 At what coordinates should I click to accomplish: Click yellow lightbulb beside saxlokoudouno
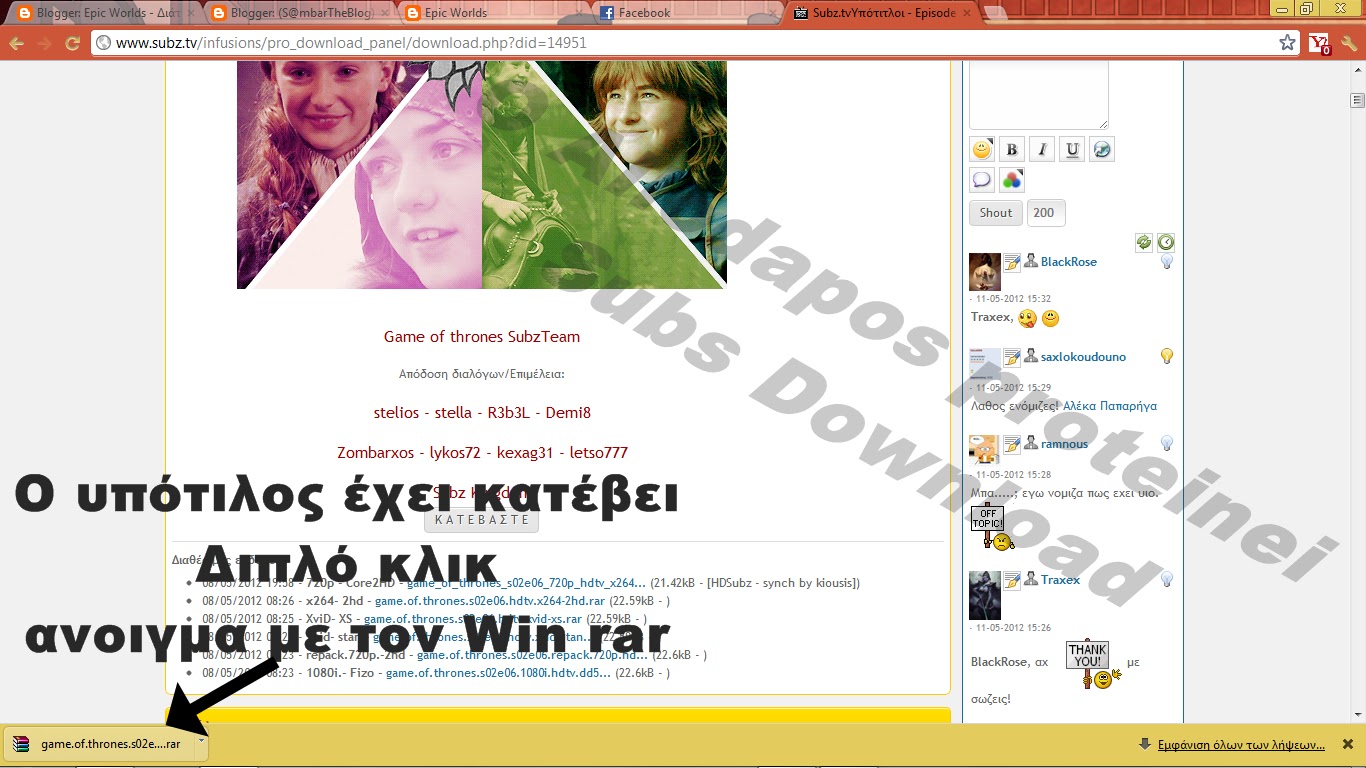tap(1166, 356)
